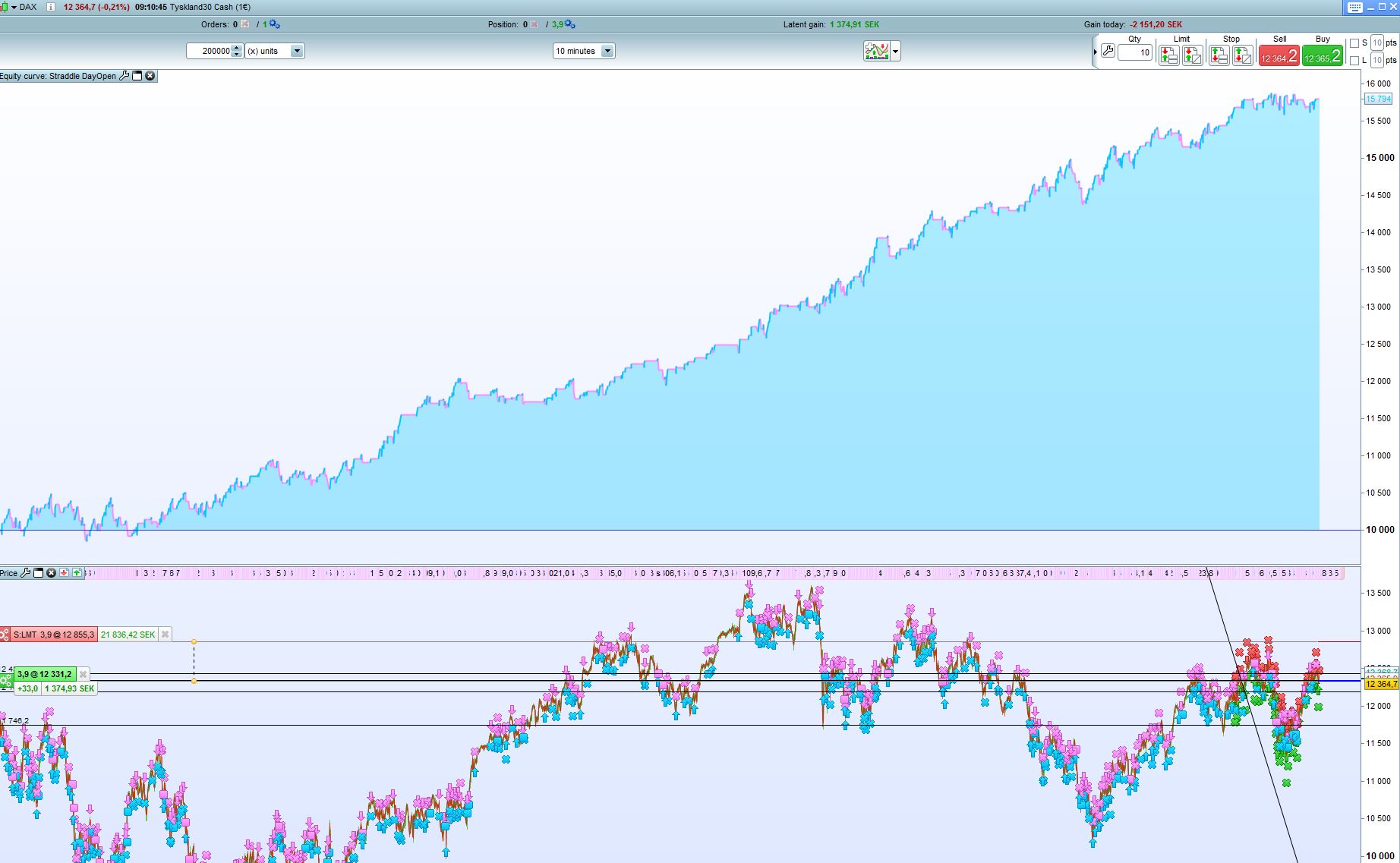Viewport: 1400px width, 863px height.
Task: Click the +33,0 position points label
Action: [27, 688]
